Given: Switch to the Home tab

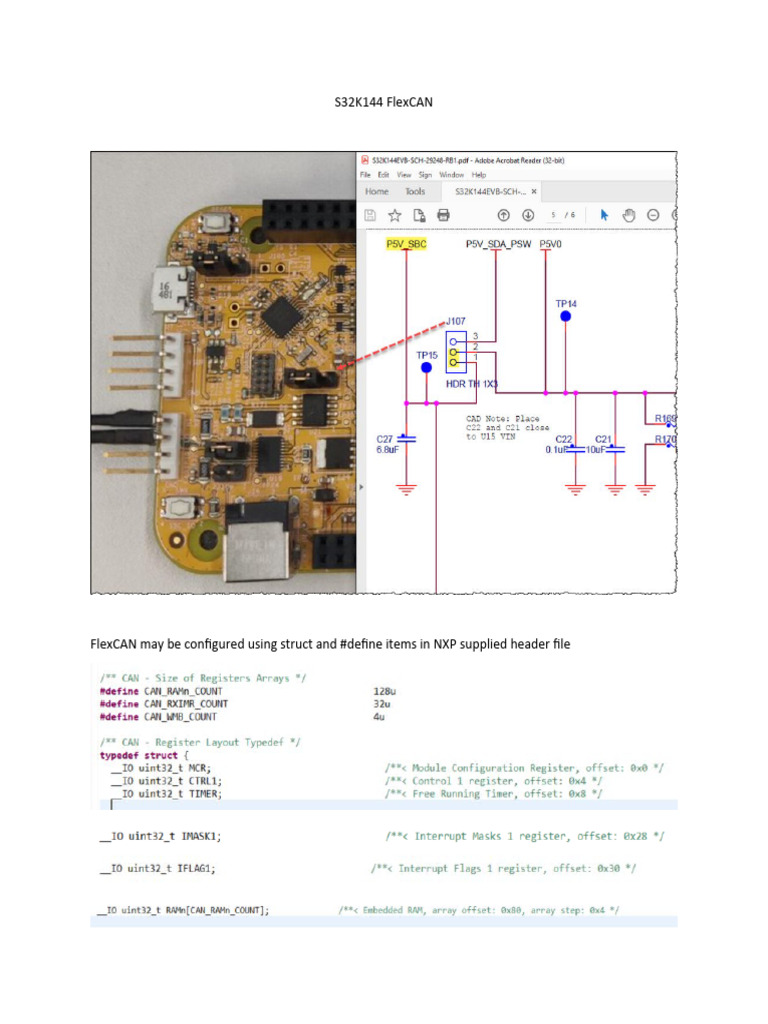Looking at the screenshot, I should point(377,192).
